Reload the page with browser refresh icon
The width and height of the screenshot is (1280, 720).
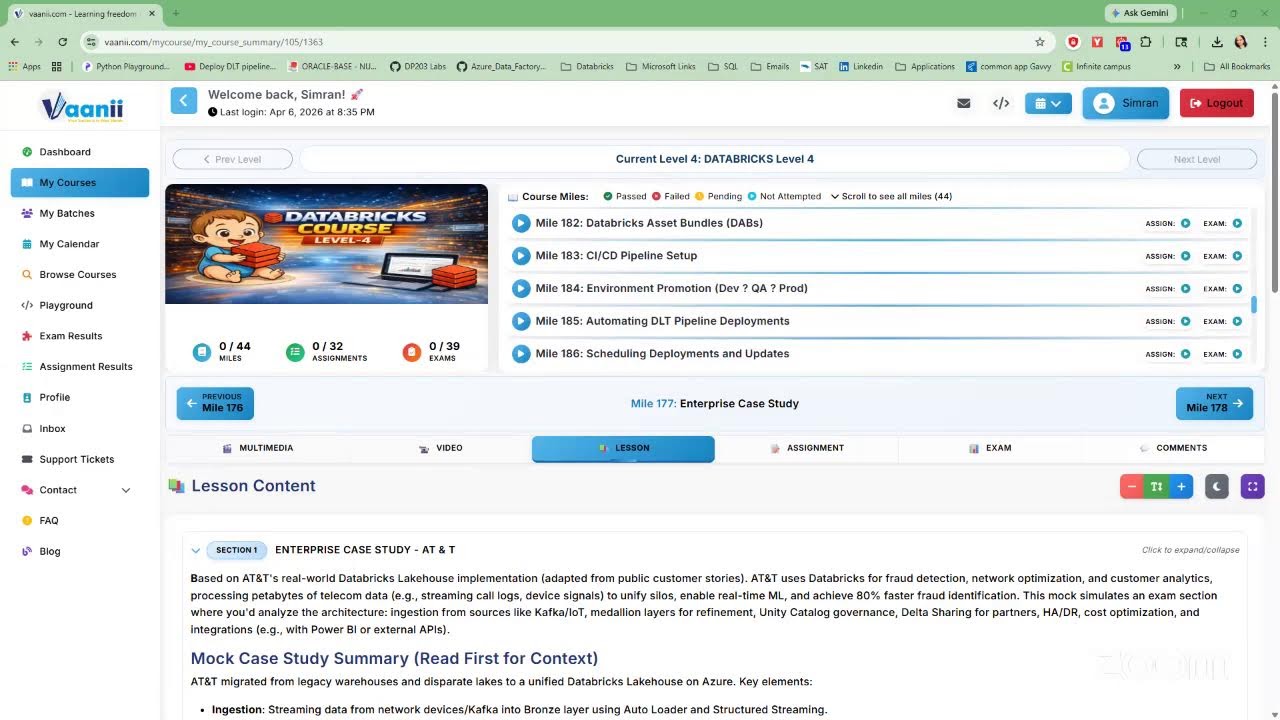[62, 42]
